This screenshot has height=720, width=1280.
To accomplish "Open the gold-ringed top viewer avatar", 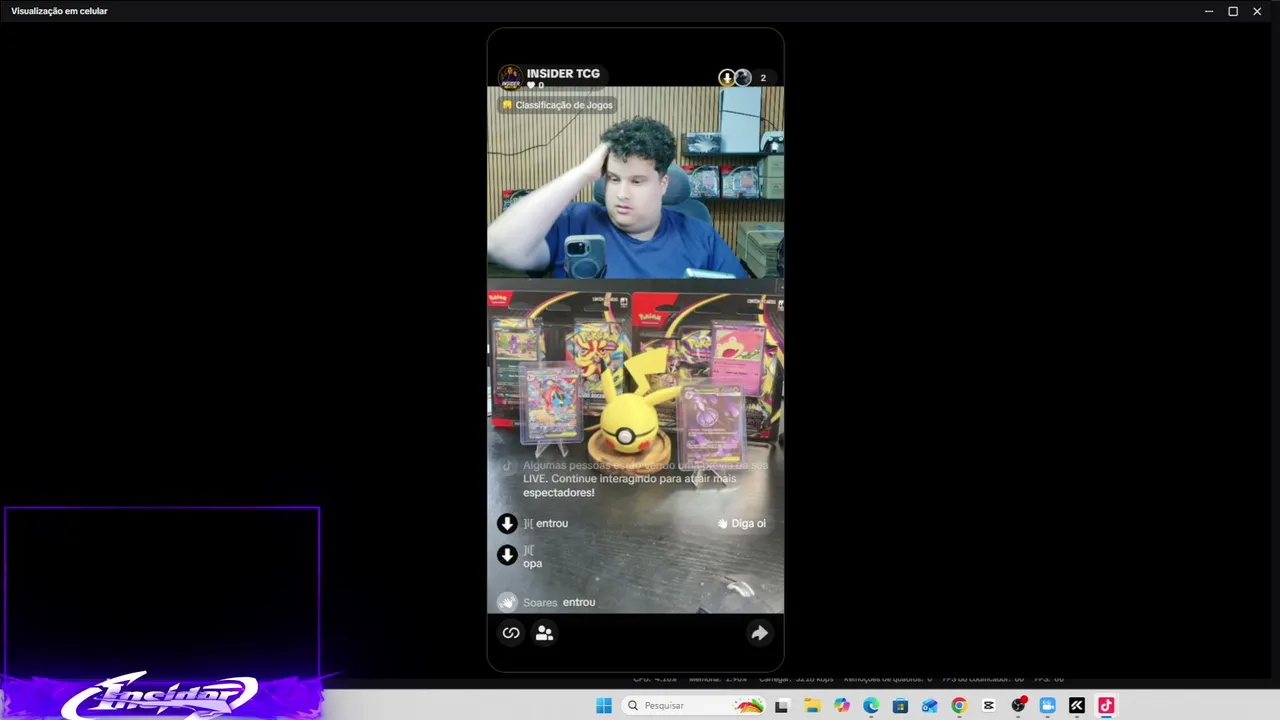I will 727,78.
